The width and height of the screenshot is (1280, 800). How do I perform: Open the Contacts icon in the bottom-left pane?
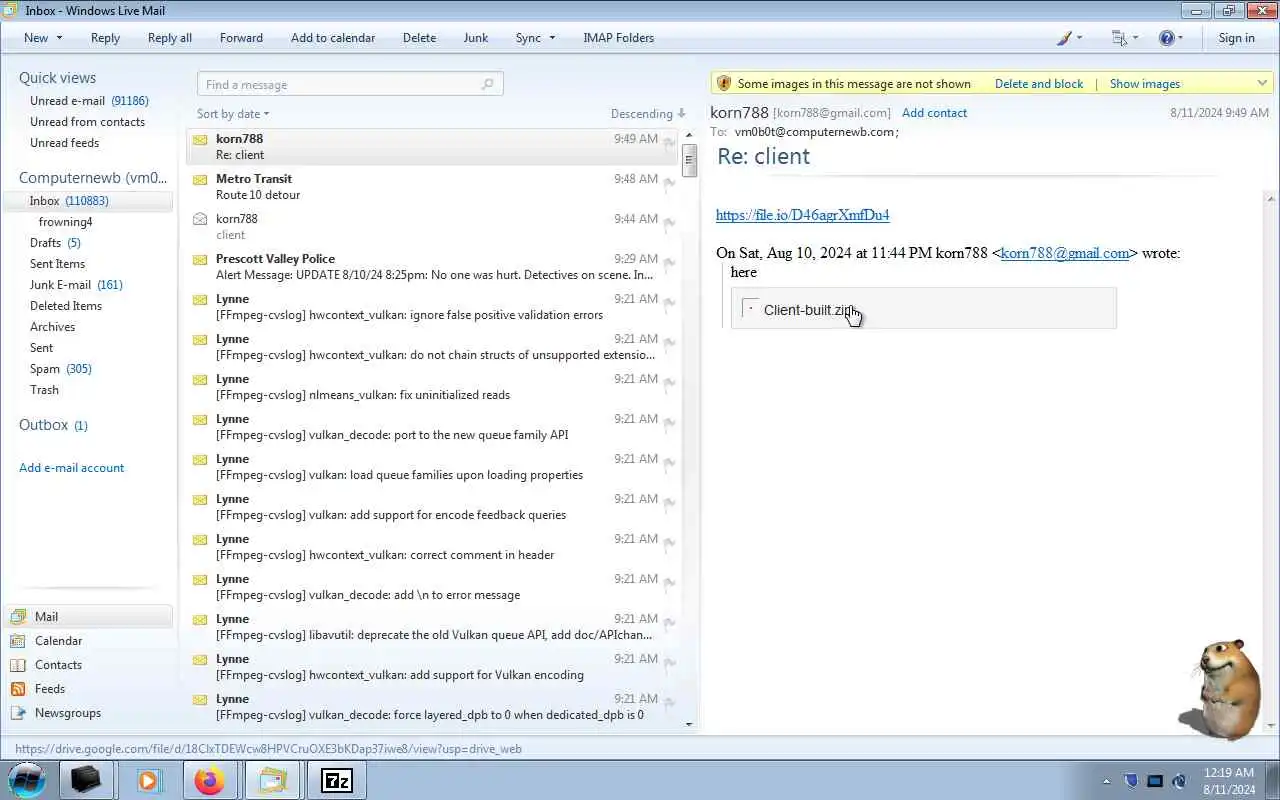click(17, 665)
